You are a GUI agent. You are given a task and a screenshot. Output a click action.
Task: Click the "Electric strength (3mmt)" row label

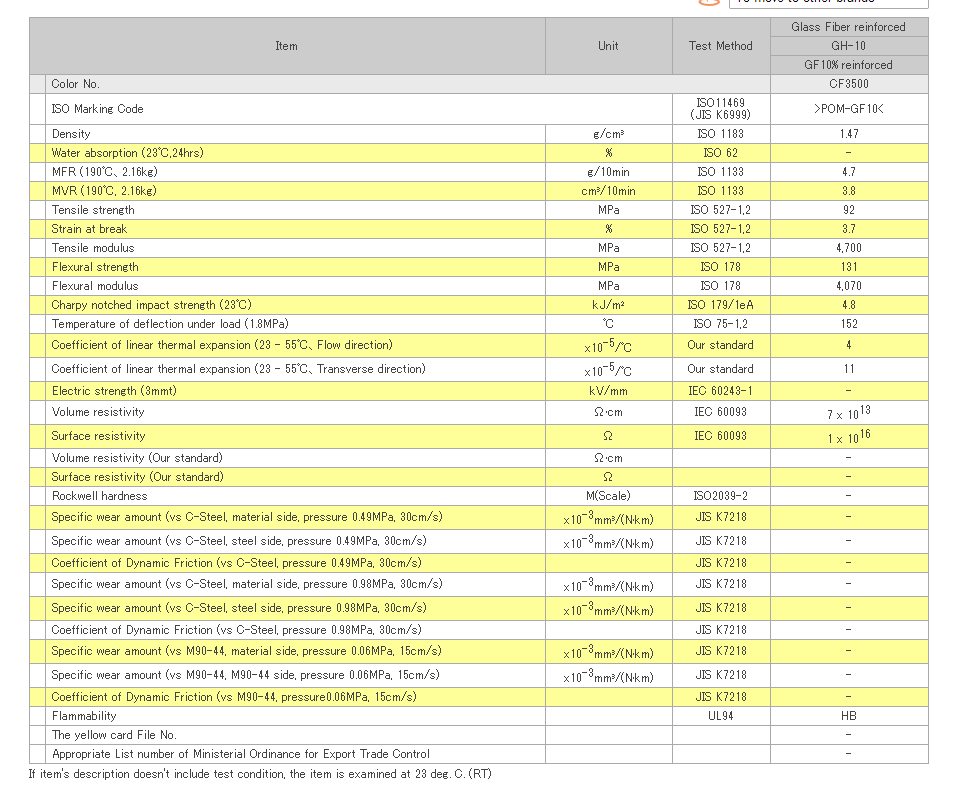point(114,391)
